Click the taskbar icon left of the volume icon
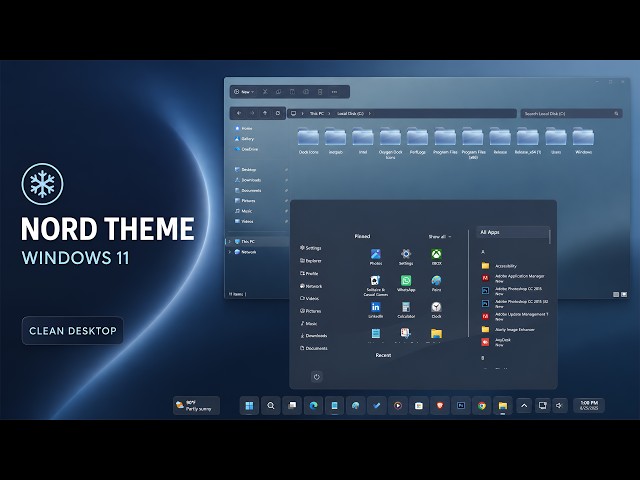Screen dimensions: 640x480 click(x=542, y=406)
